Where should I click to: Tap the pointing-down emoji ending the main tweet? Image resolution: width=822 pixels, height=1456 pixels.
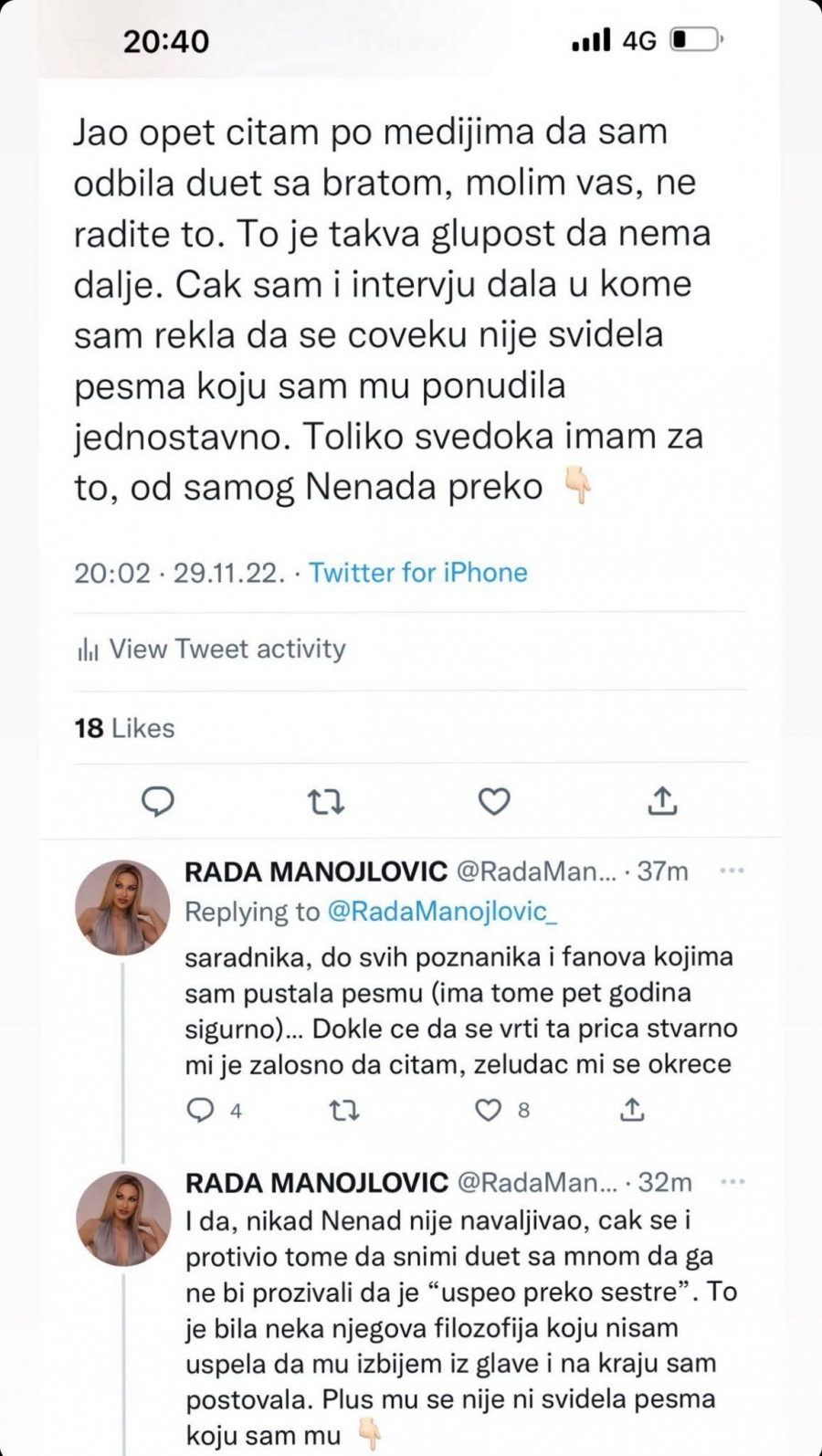[575, 485]
